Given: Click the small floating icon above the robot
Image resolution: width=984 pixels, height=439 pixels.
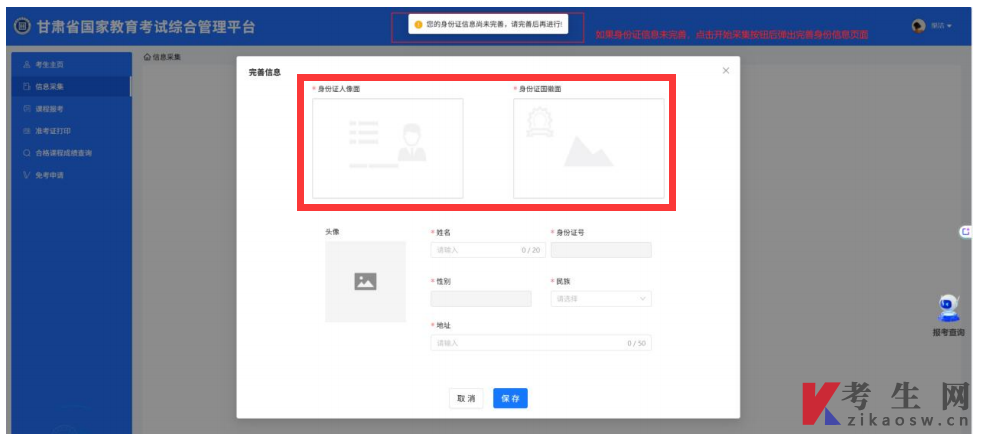Looking at the screenshot, I should point(966,231).
